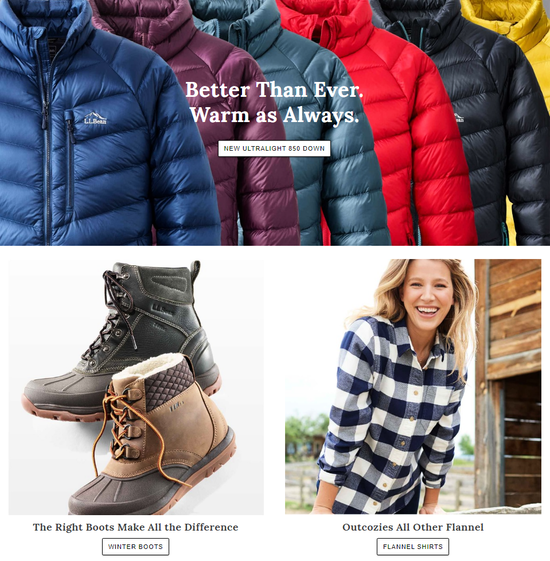Click the New Ultralight 850 Down button
Image resolution: width=550 pixels, height=561 pixels.
point(274,148)
